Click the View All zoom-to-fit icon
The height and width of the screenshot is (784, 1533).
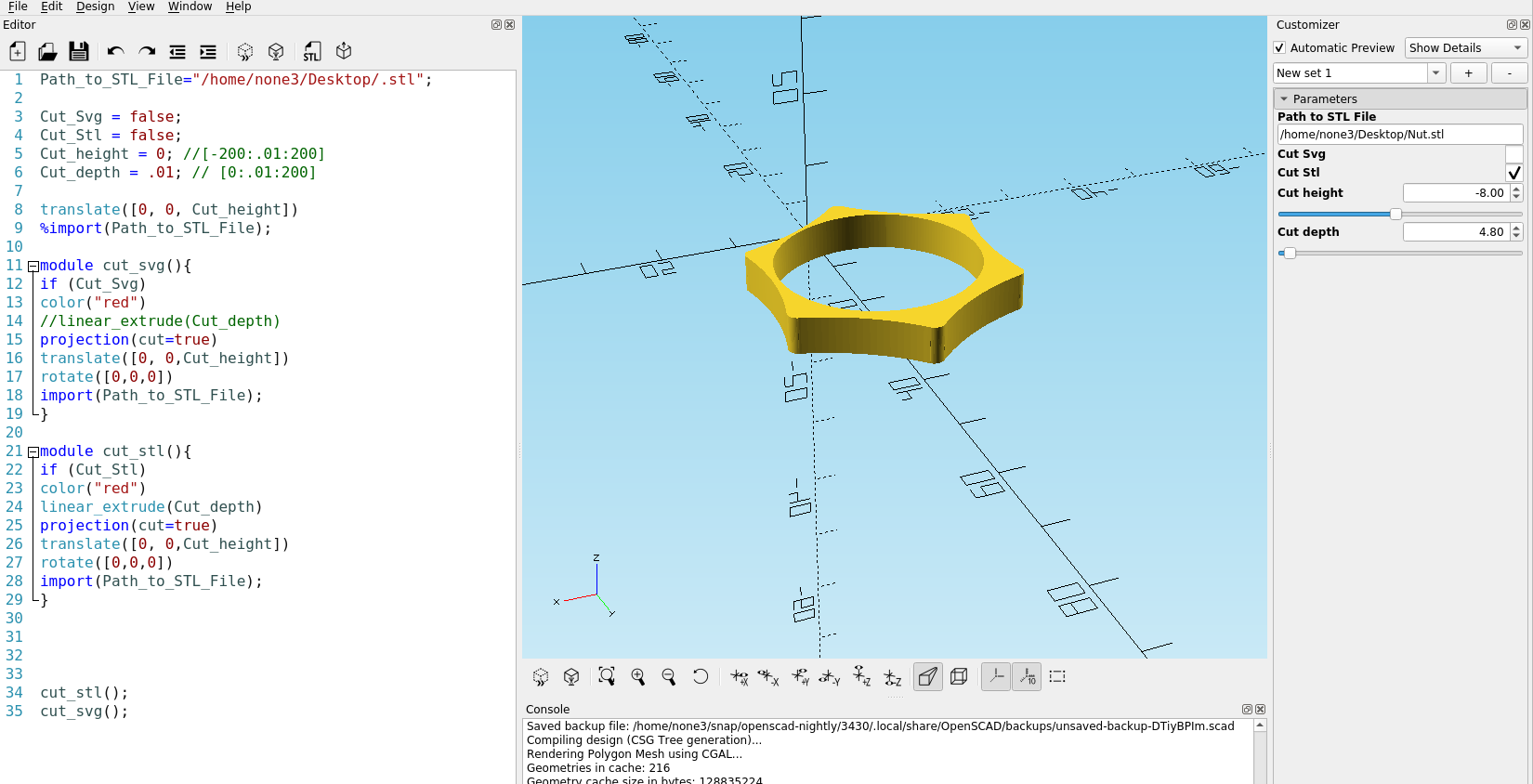click(x=607, y=676)
